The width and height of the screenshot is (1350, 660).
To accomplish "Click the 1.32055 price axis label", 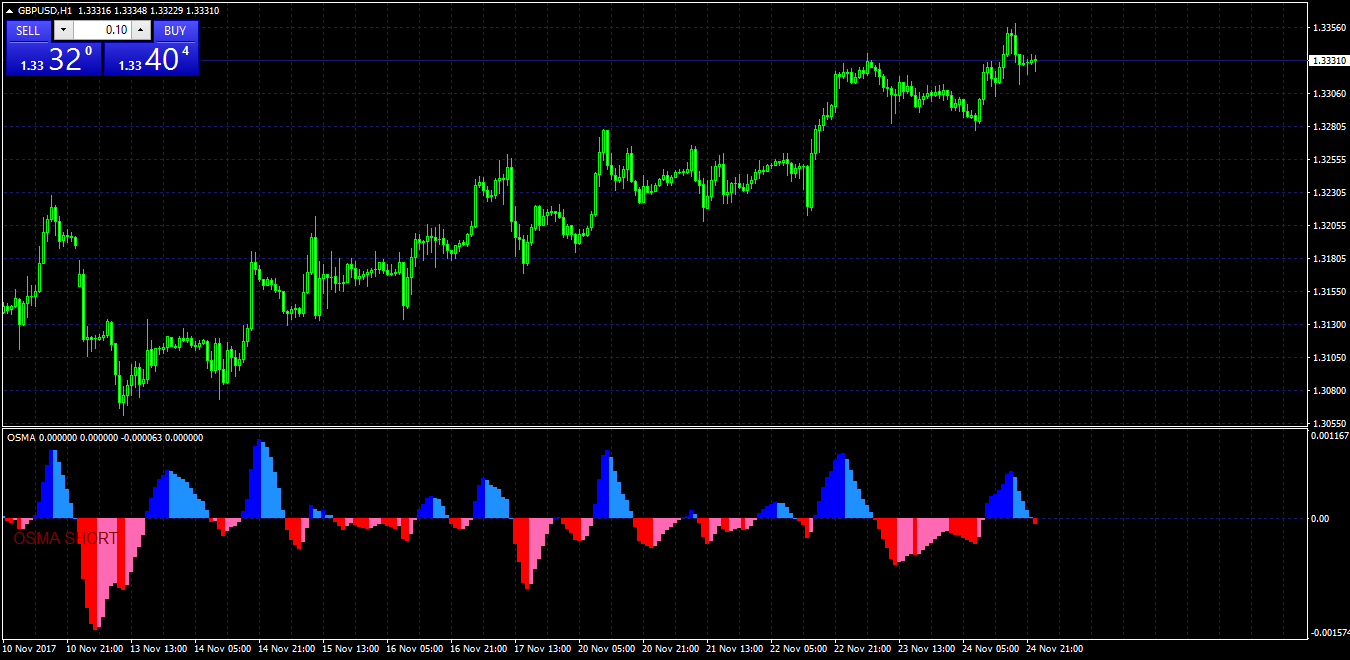I will tap(1327, 226).
